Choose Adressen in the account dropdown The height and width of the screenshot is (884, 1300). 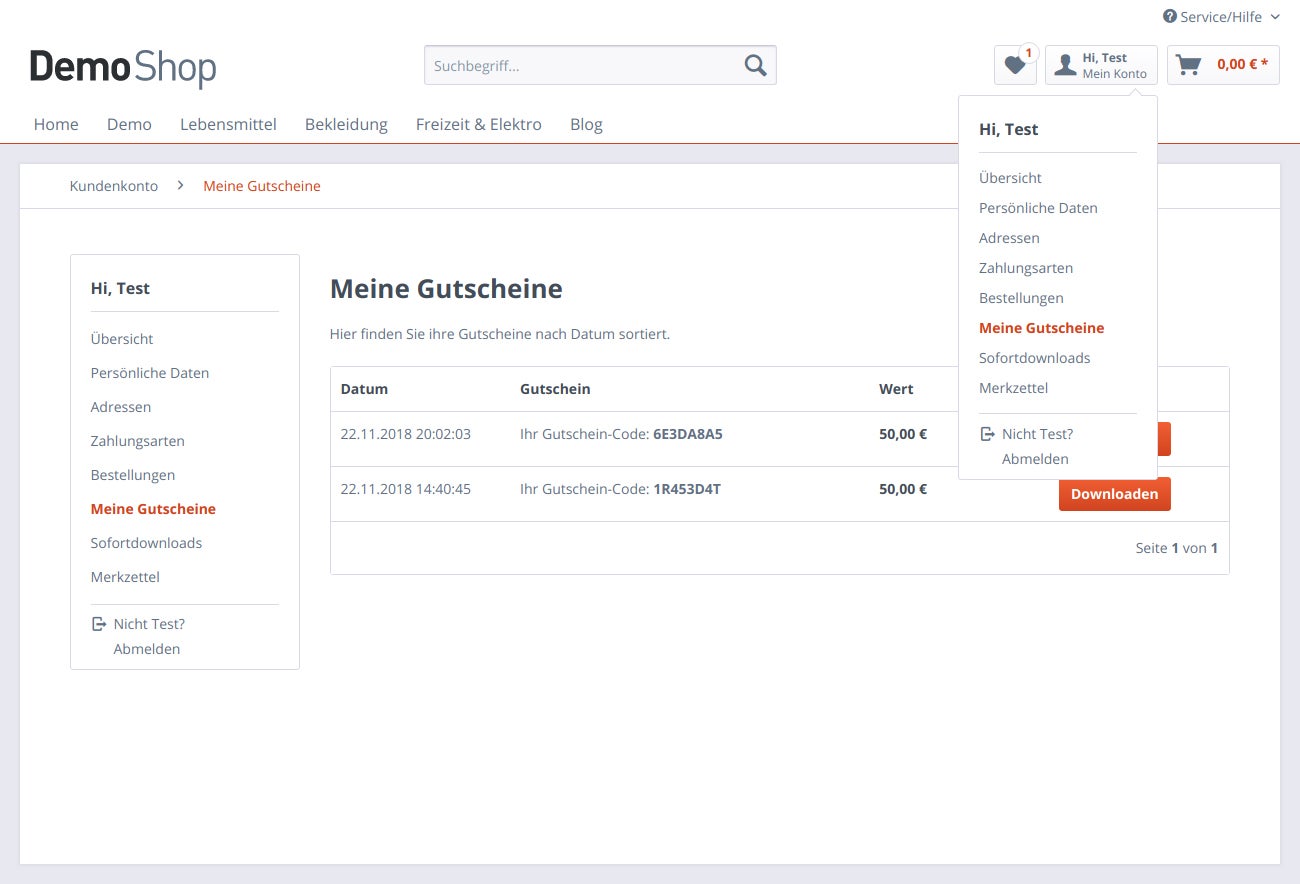point(1009,238)
